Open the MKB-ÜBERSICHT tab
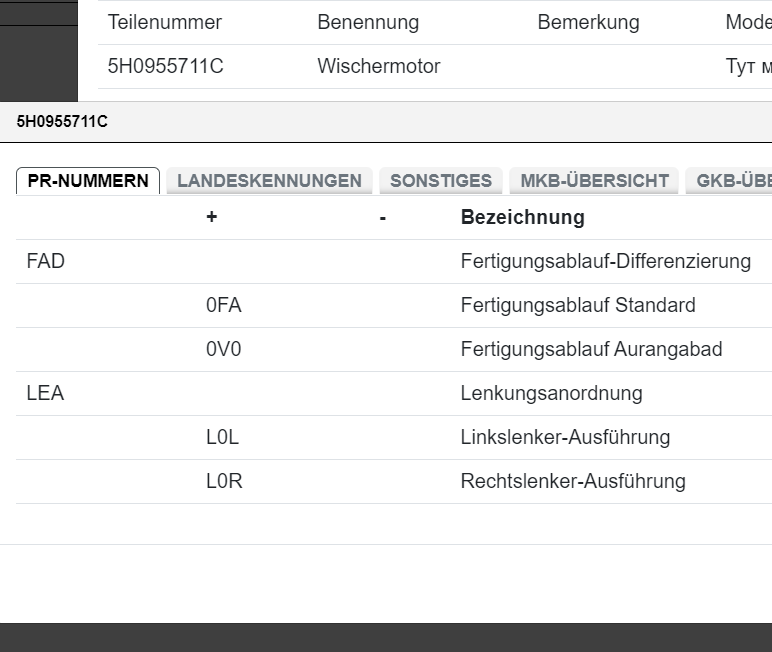This screenshot has width=772, height=652. point(594,181)
